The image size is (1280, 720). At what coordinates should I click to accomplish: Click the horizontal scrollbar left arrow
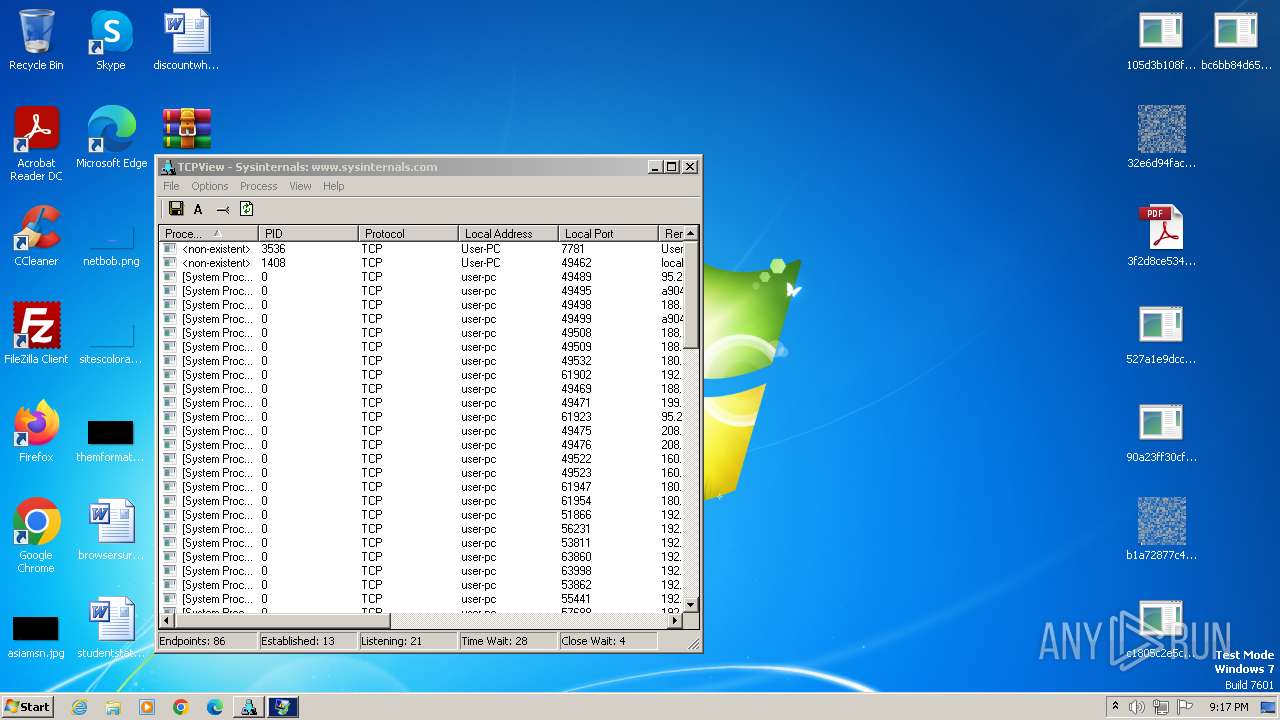[167, 620]
